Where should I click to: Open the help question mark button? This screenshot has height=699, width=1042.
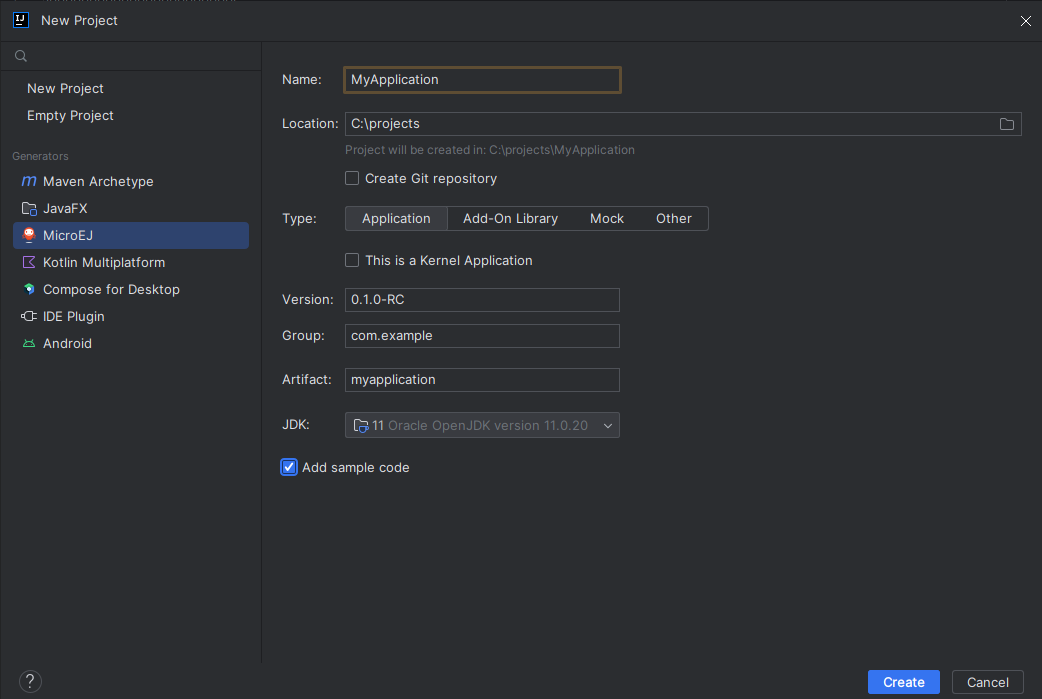point(29,680)
